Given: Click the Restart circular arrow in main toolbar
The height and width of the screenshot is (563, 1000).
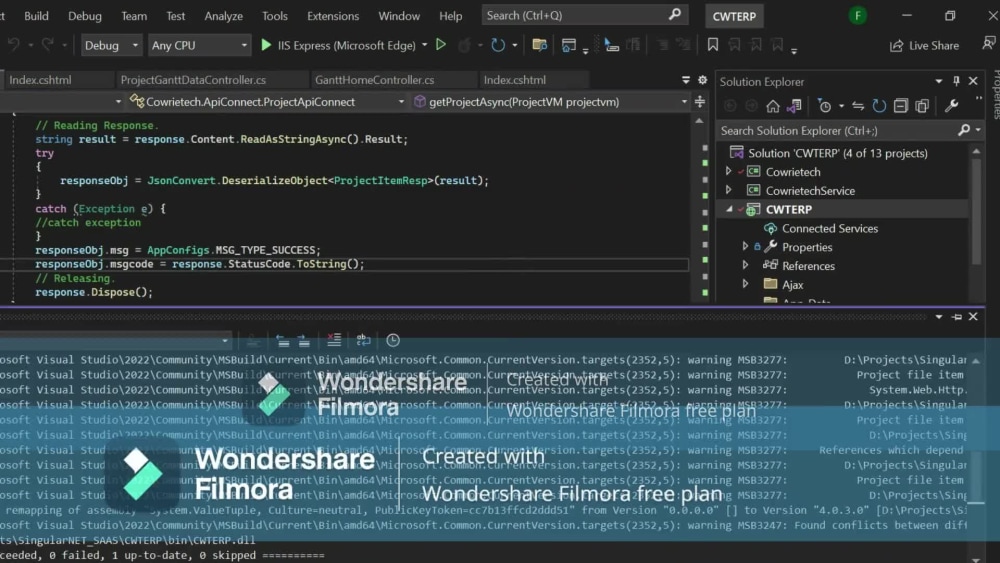Looking at the screenshot, I should pyautogui.click(x=498, y=45).
